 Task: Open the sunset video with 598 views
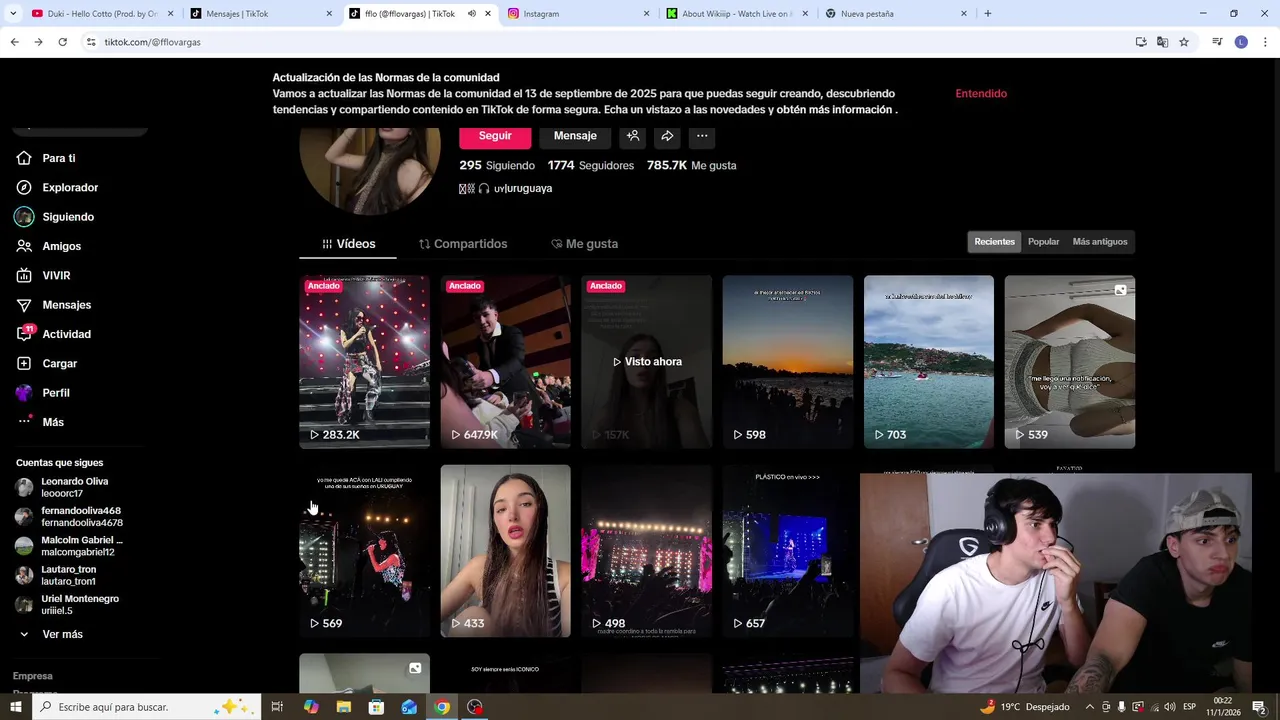[x=787, y=362]
